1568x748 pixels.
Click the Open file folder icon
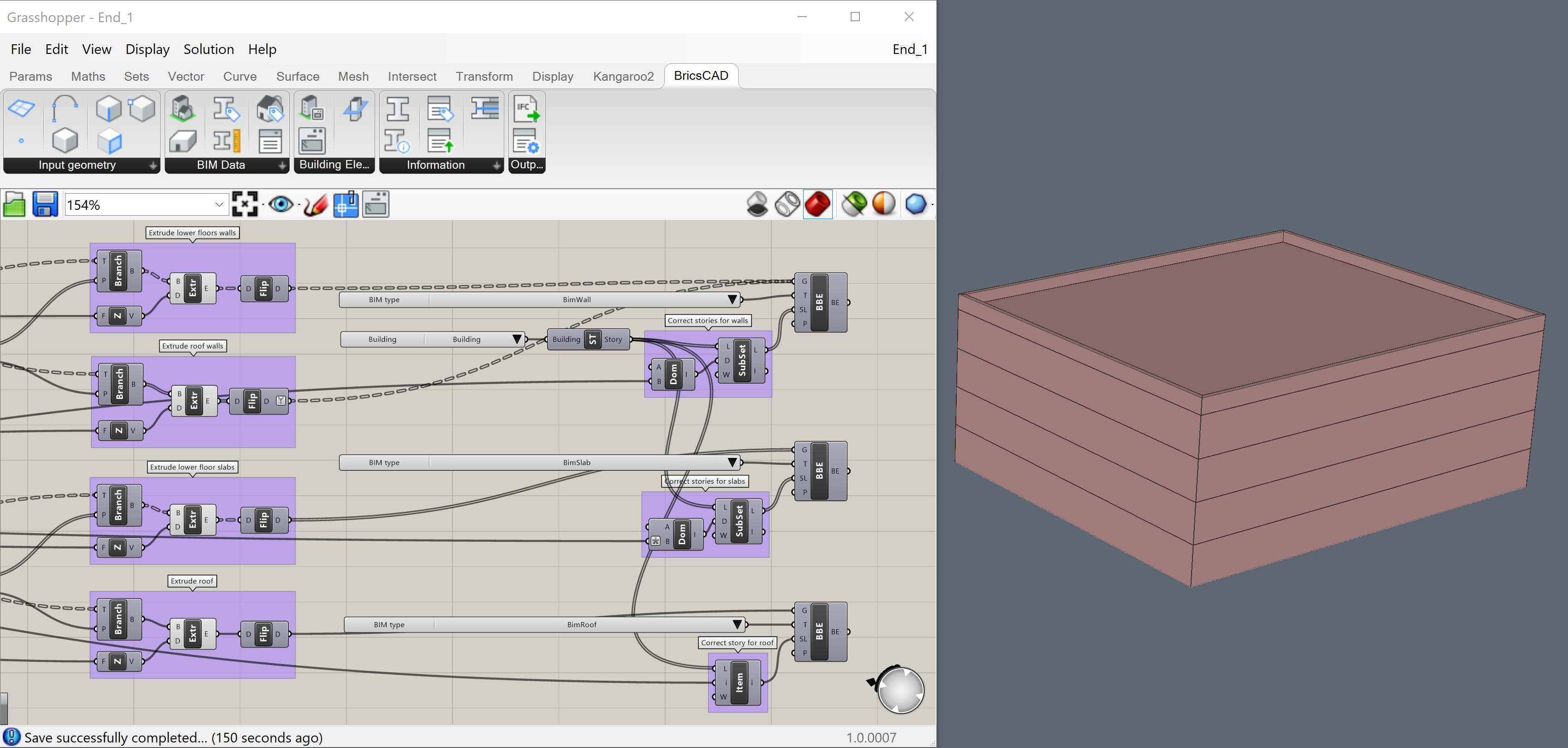15,204
